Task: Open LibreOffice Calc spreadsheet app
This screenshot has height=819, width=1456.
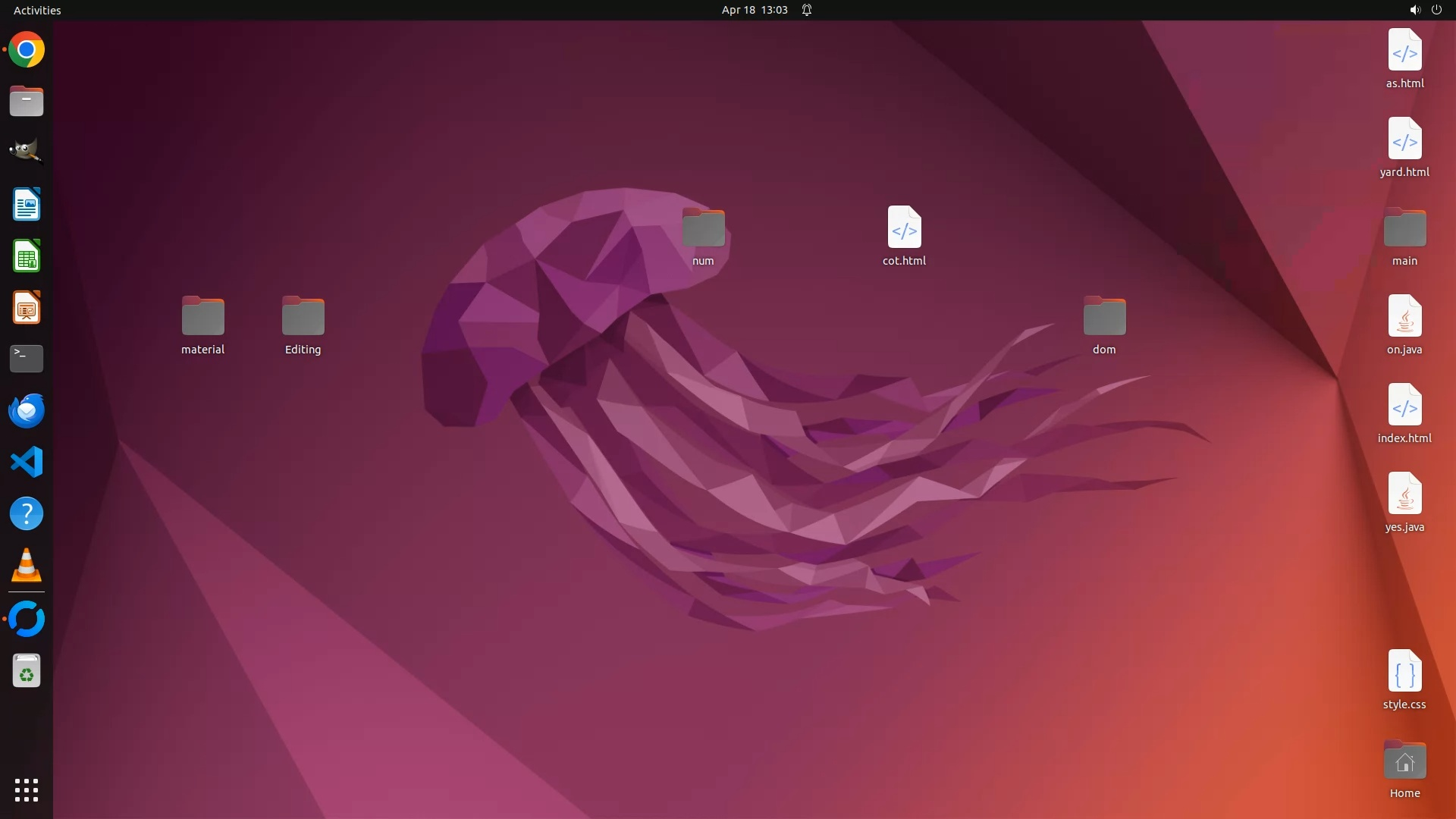Action: tap(27, 256)
